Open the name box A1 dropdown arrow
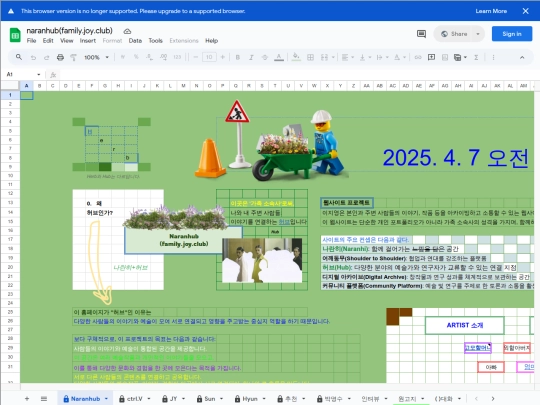 (39, 74)
